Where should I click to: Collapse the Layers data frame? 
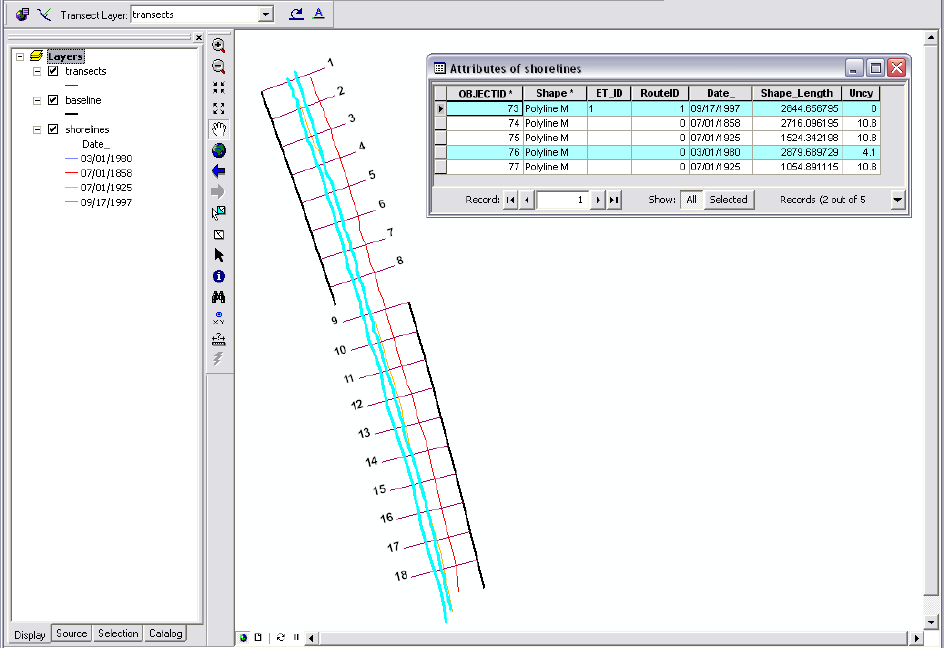pos(20,57)
